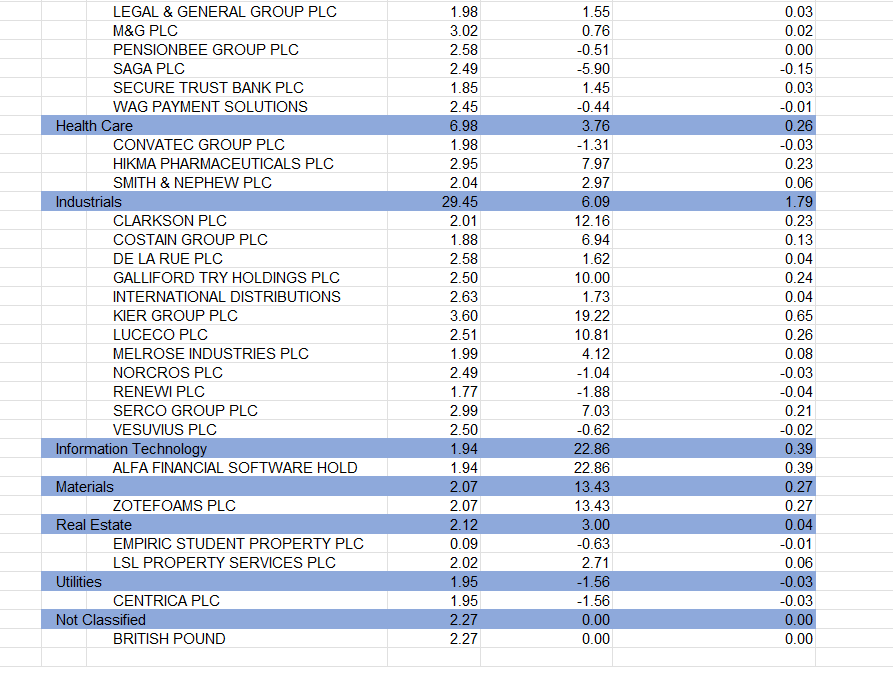Select COSTAIN GROUP PLC cell
This screenshot has width=893, height=686.
[237, 240]
